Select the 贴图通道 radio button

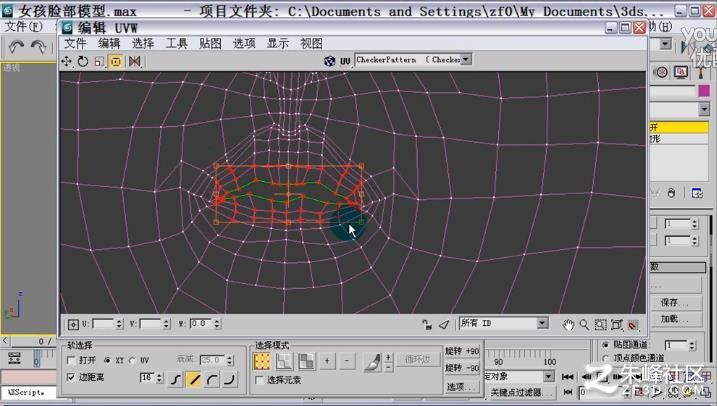[x=606, y=345]
